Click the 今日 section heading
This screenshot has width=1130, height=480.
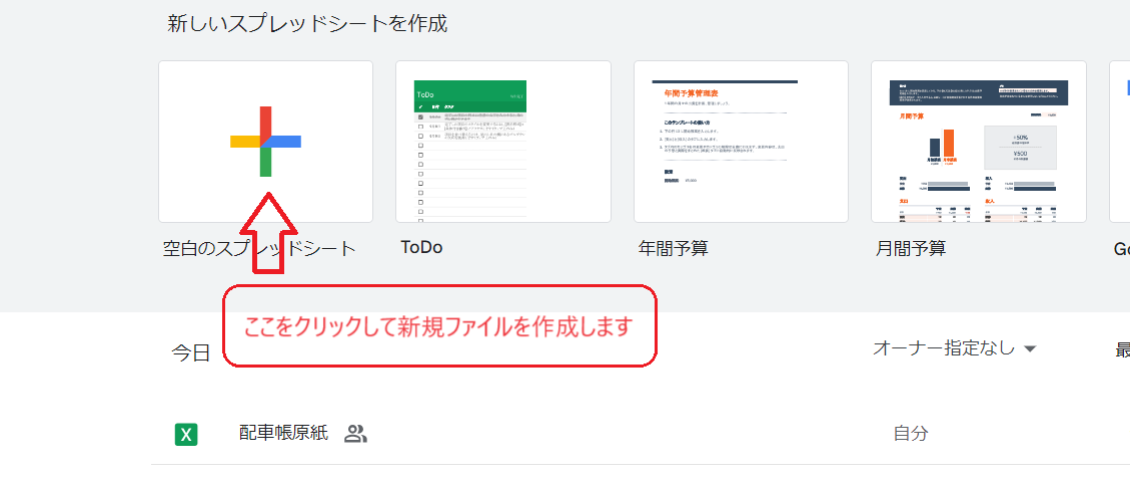(190, 352)
